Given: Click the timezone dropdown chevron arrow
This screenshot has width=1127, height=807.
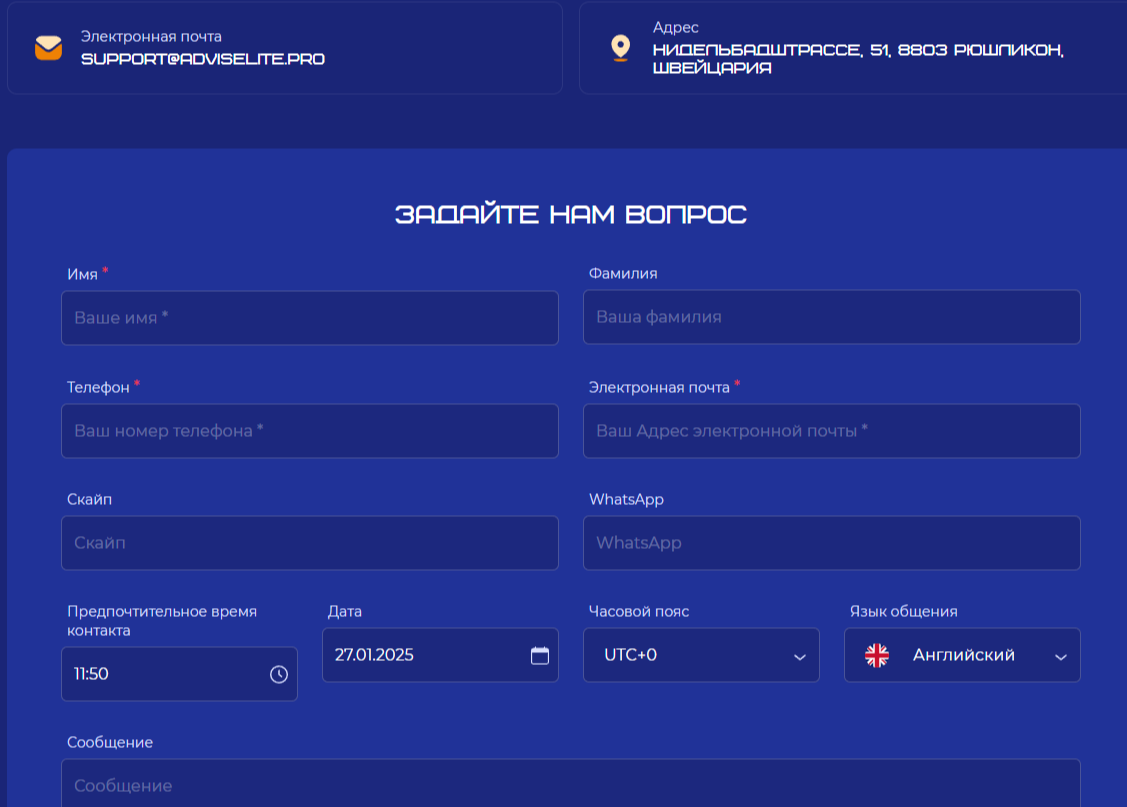Looking at the screenshot, I should (x=799, y=657).
